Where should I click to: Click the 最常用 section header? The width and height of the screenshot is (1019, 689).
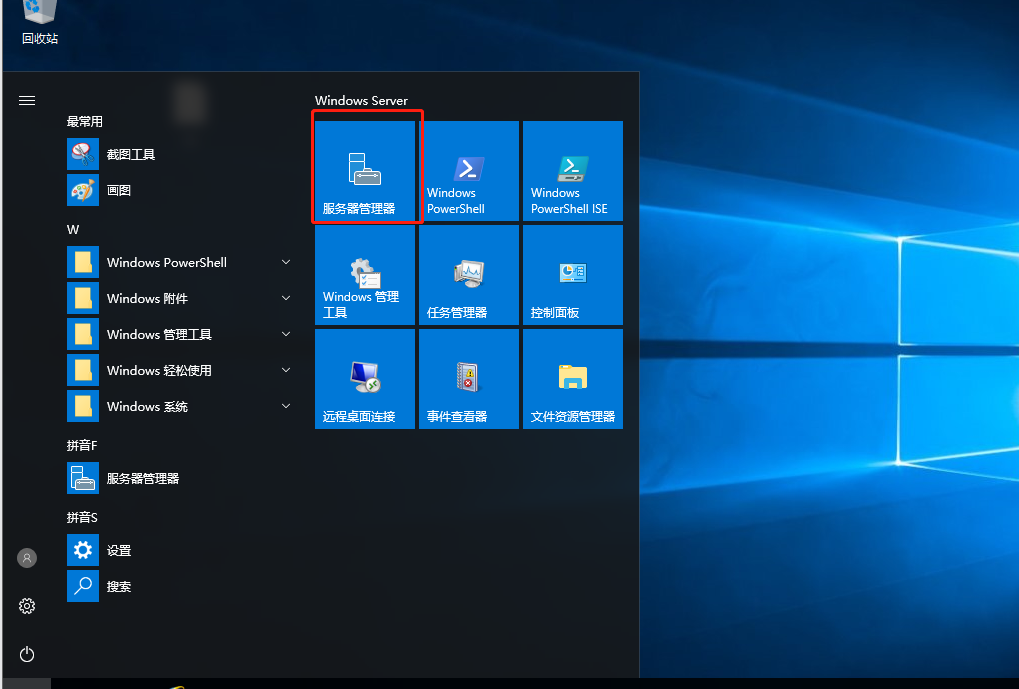pyautogui.click(x=84, y=122)
